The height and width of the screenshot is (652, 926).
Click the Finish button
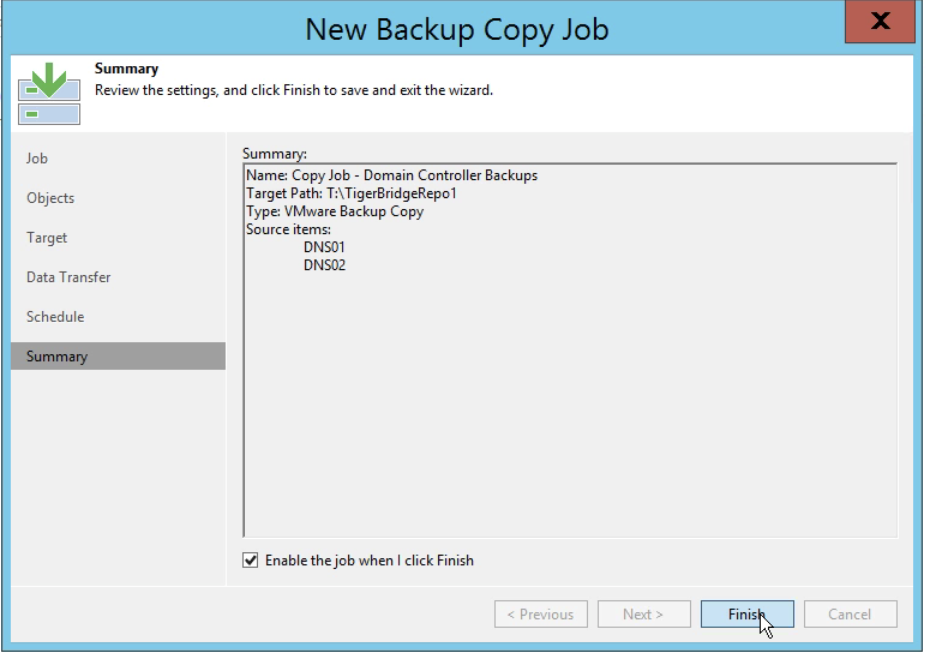(747, 614)
